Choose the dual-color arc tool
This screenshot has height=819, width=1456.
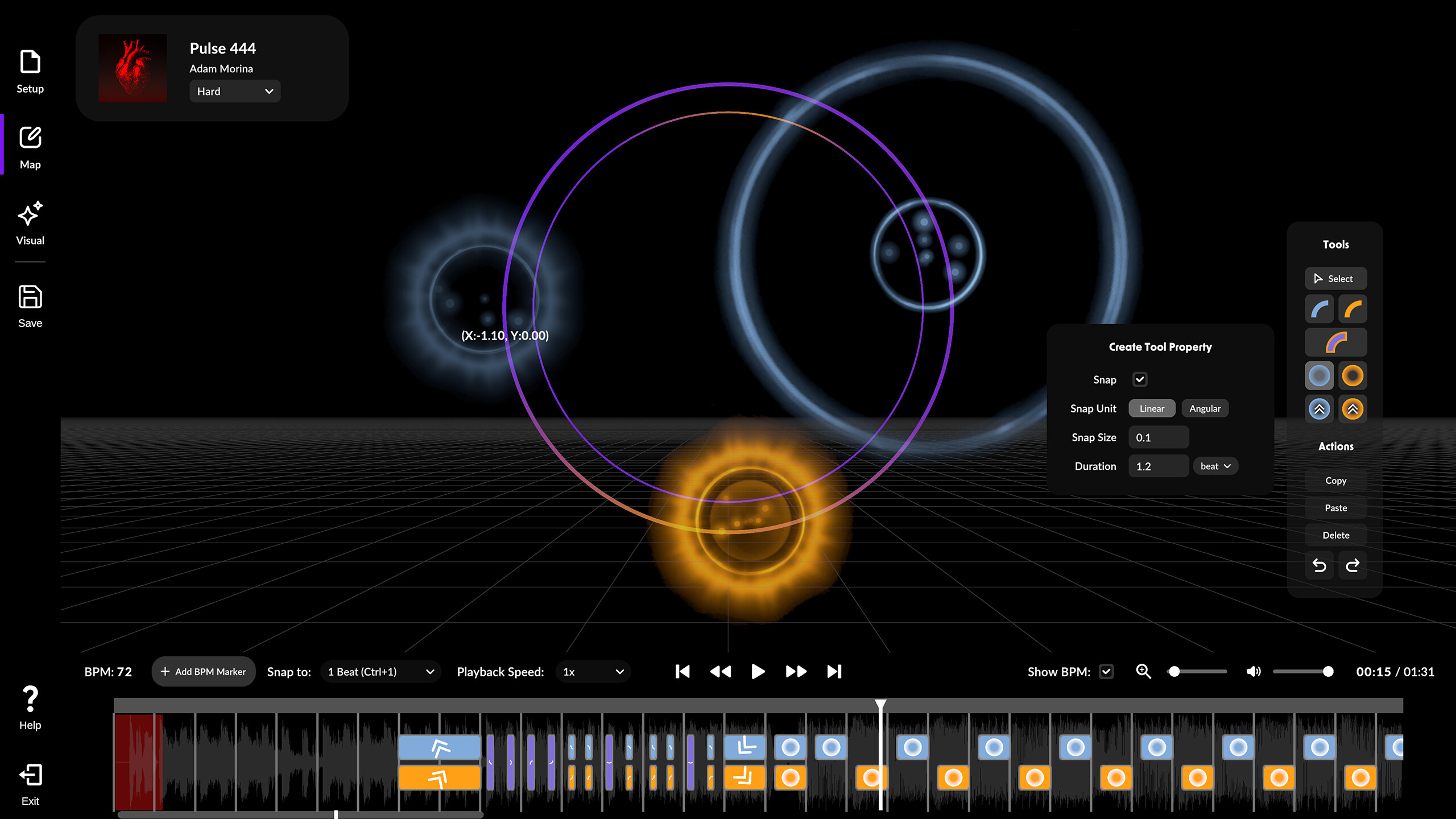tap(1335, 342)
